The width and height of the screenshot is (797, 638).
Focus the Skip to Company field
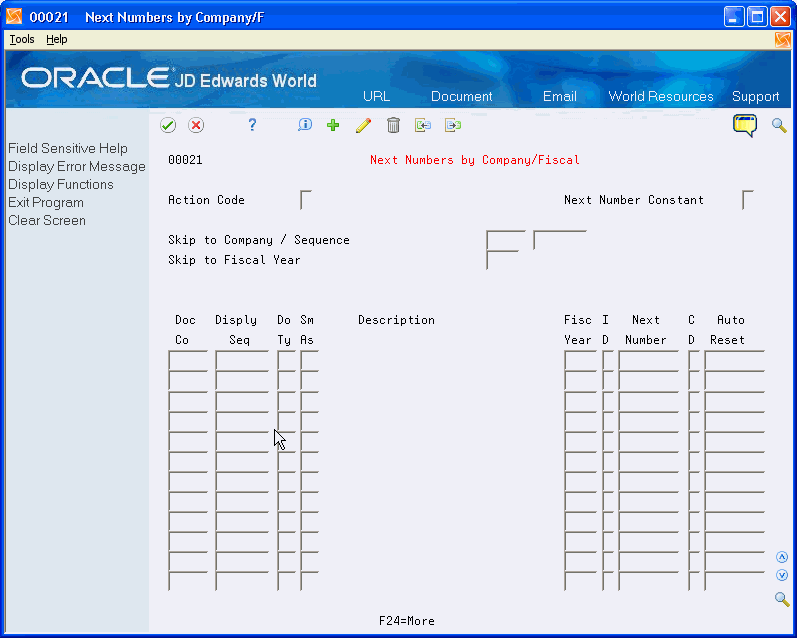coord(505,240)
